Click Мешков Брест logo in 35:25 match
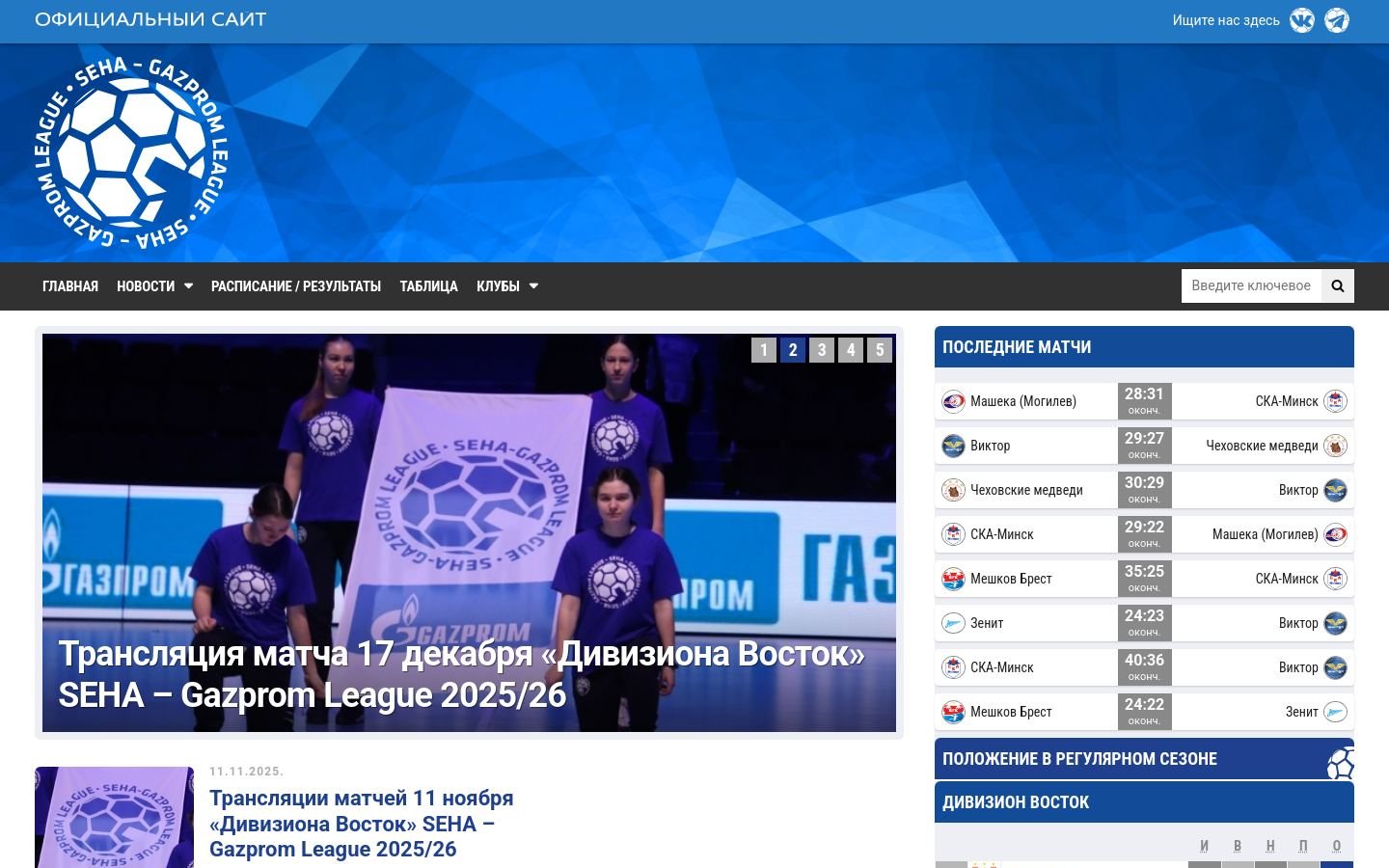 pyautogui.click(x=953, y=579)
